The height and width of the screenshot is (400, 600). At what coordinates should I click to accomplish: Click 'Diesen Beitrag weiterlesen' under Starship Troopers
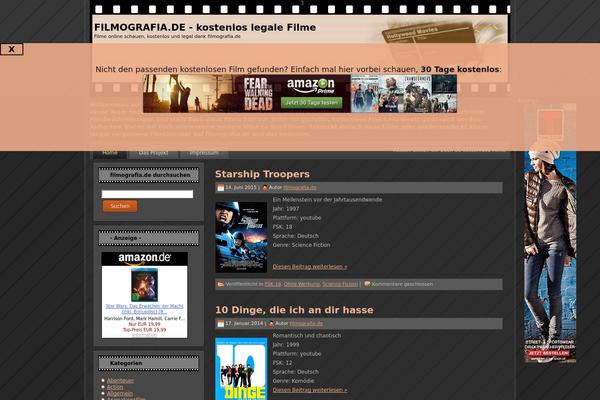click(310, 266)
